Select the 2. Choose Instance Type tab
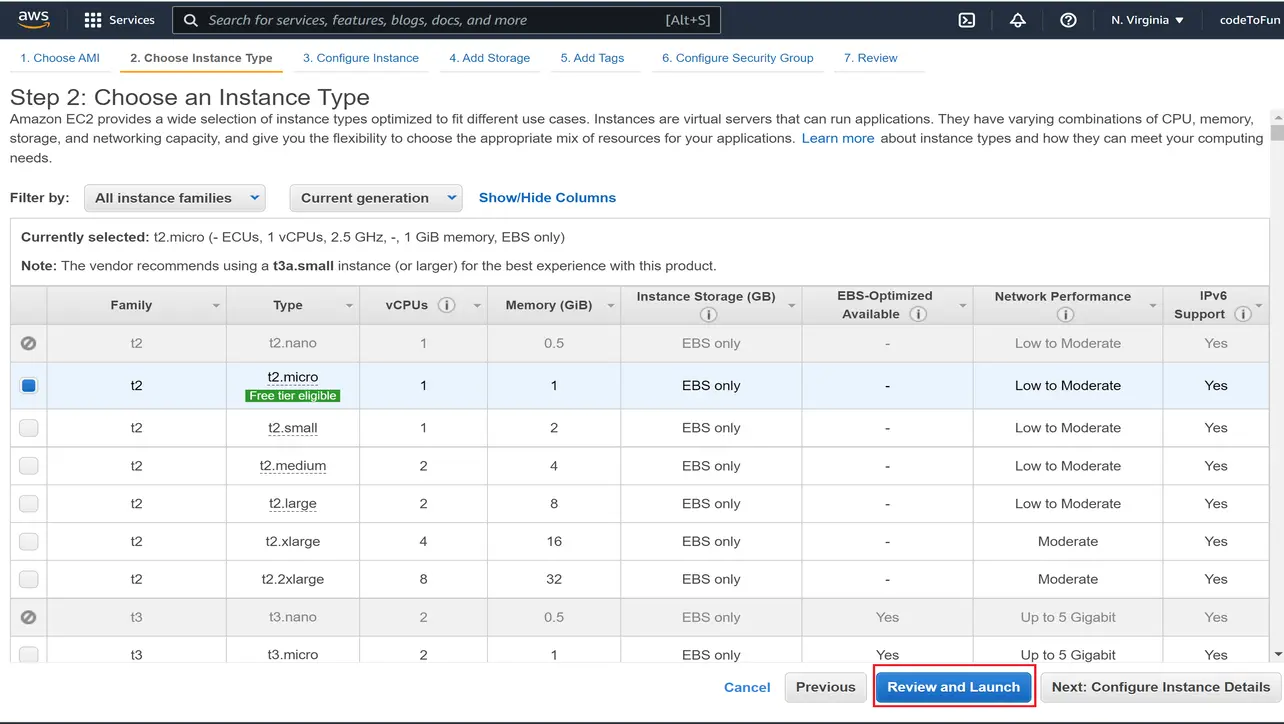The height and width of the screenshot is (724, 1284). click(x=201, y=58)
